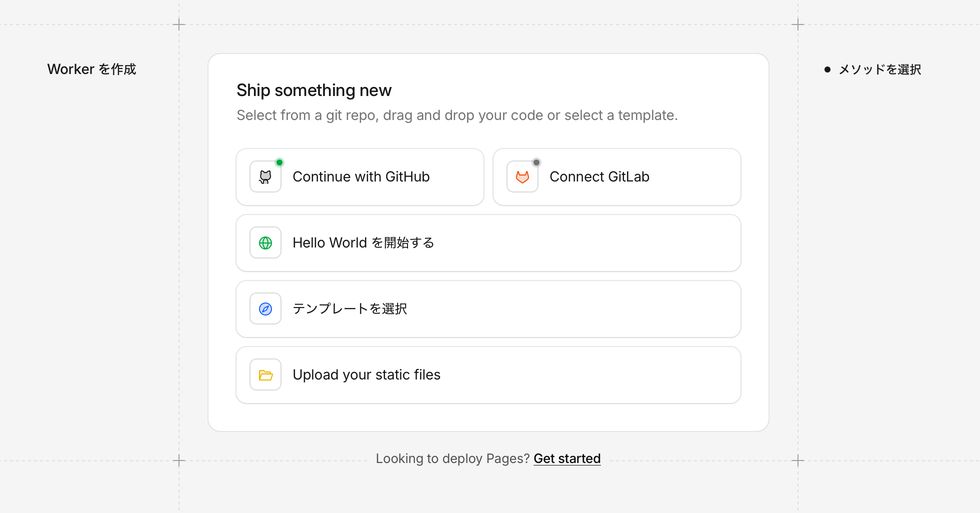Click the GitHub cat logo icon
The height and width of the screenshot is (513, 980).
click(265, 177)
